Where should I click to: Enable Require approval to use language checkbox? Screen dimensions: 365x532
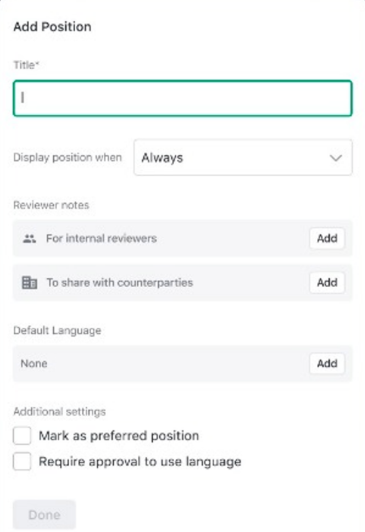(22, 461)
